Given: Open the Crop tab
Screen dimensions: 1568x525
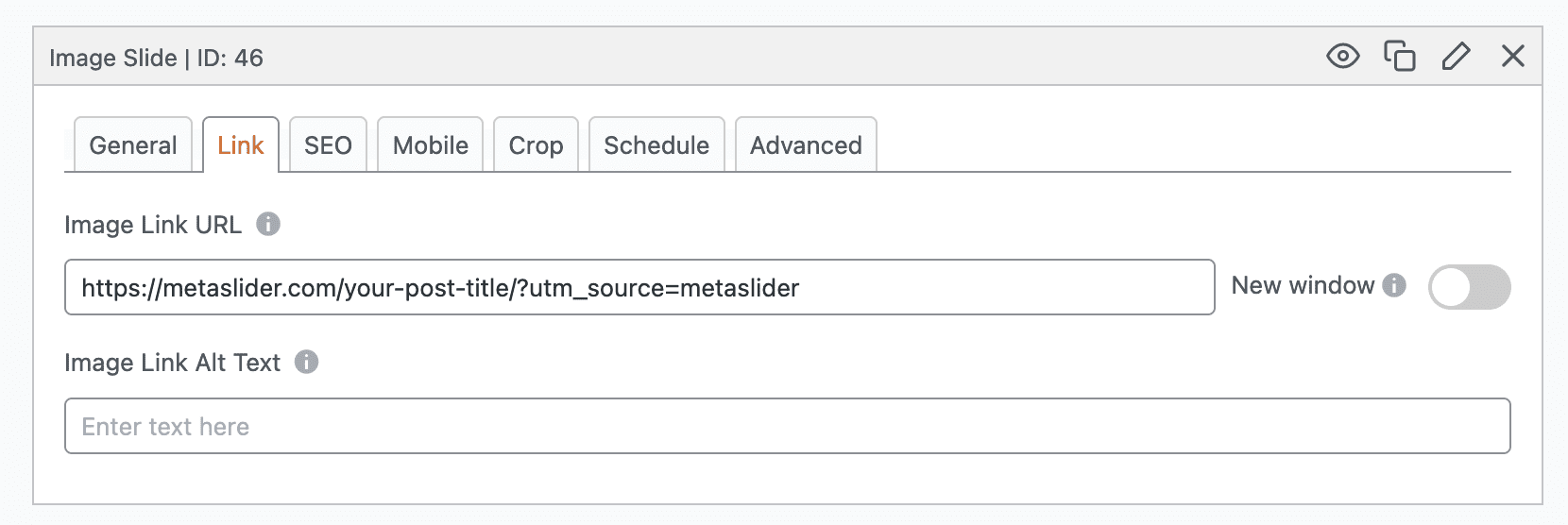Looking at the screenshot, I should coord(536,145).
